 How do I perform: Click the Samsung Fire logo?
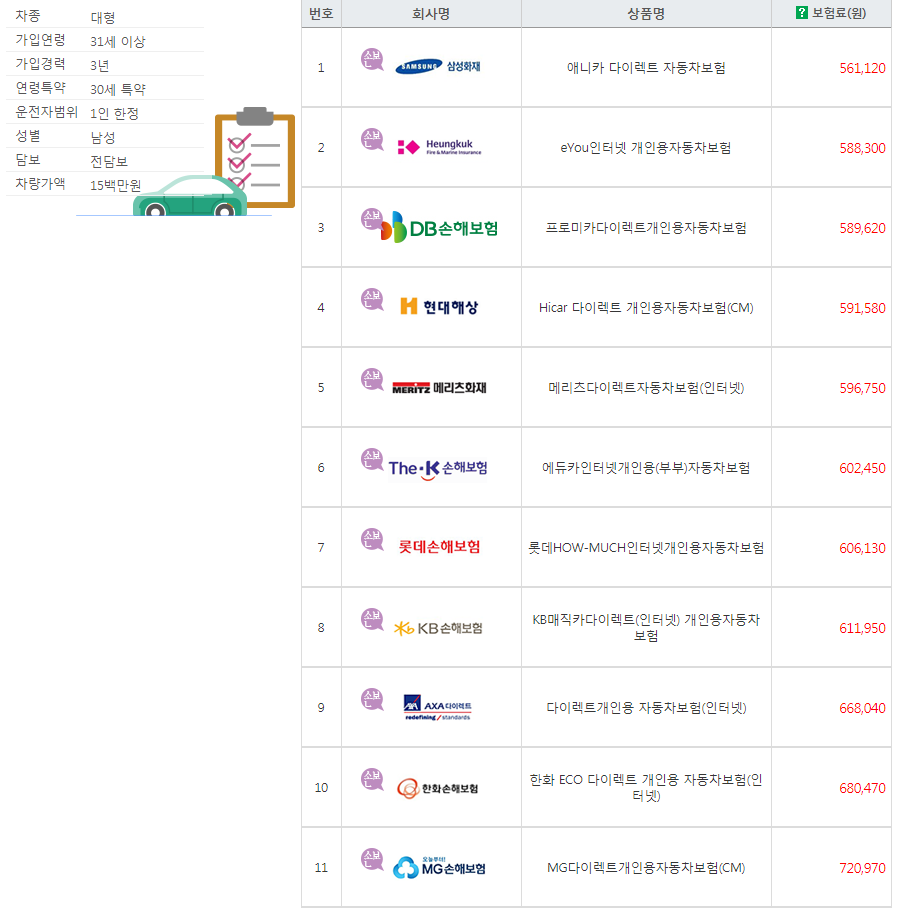click(438, 67)
